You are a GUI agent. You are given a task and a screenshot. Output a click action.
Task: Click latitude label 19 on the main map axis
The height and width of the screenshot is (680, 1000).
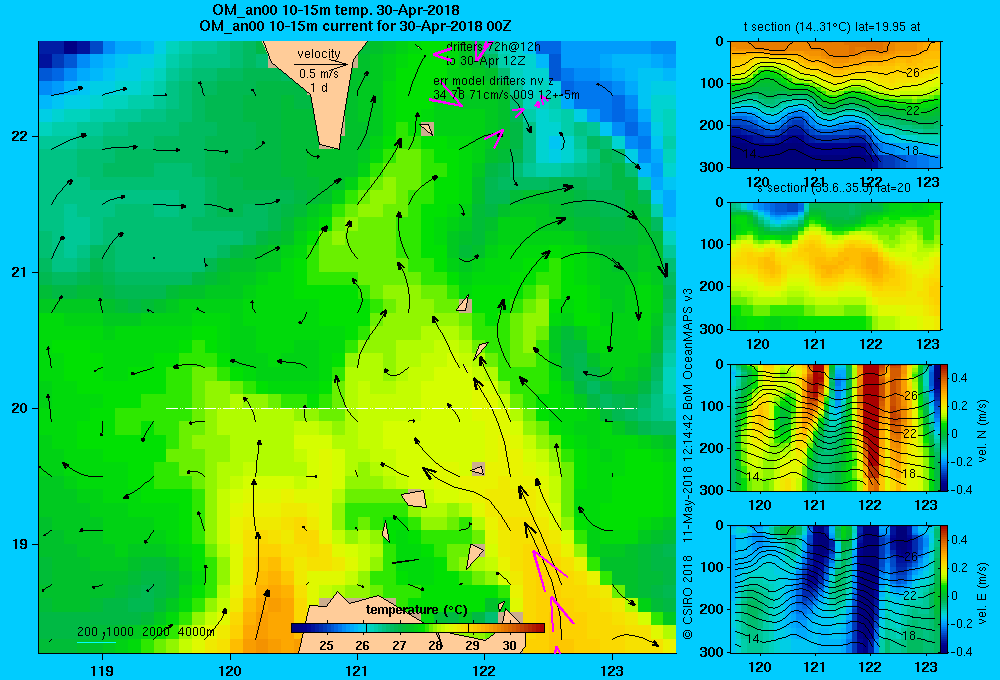20,544
